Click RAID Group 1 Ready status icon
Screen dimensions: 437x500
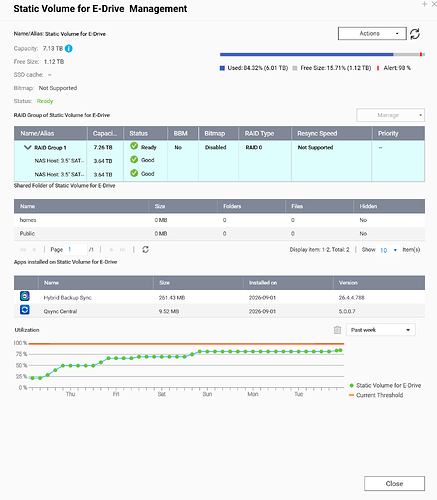coord(134,146)
